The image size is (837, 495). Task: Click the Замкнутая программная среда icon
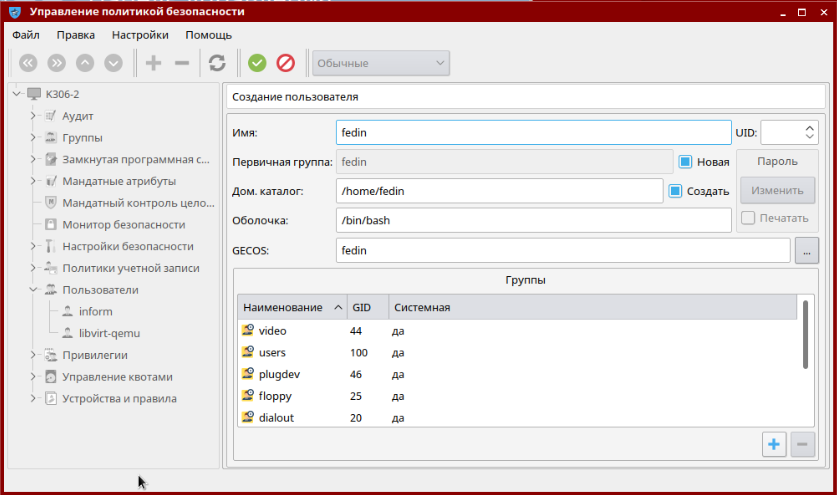[51, 159]
